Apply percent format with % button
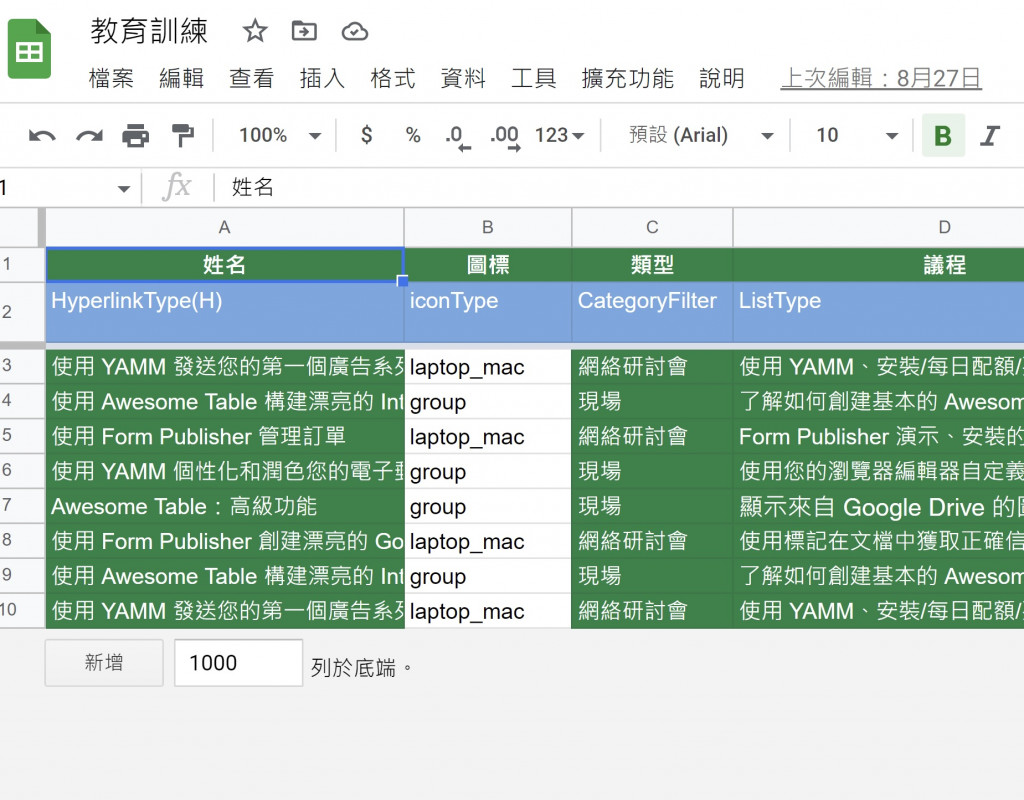 pos(413,135)
